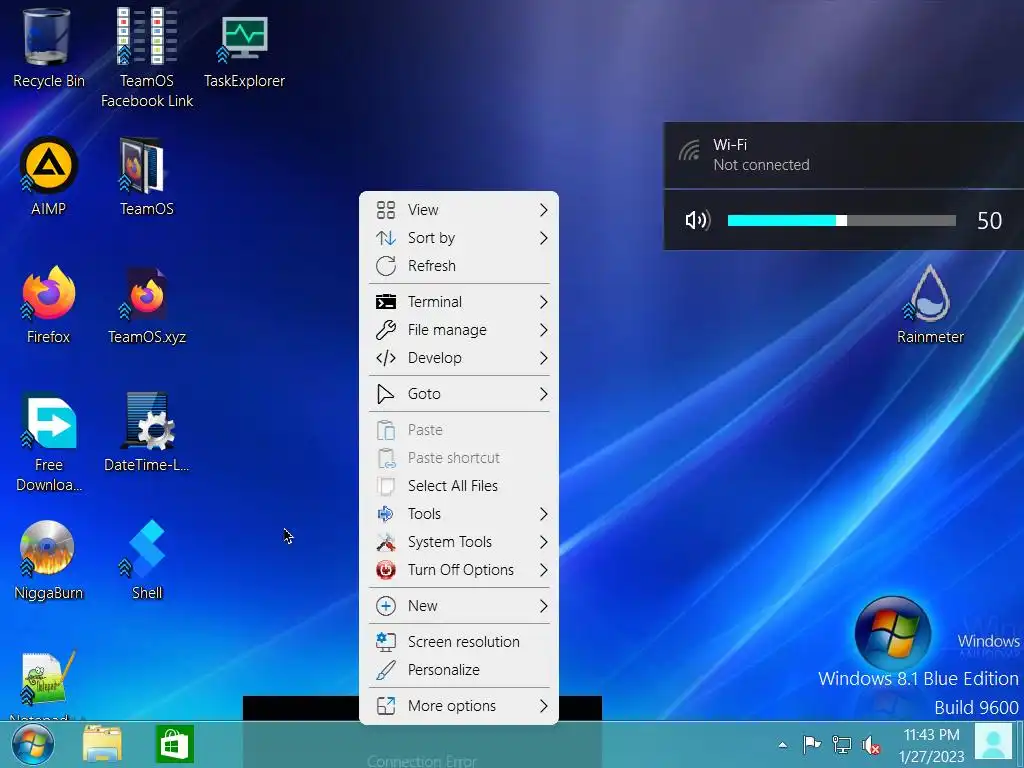Click the Windows 8.1 Blue Edition logo orb
This screenshot has height=768, width=1024.
[x=893, y=632]
